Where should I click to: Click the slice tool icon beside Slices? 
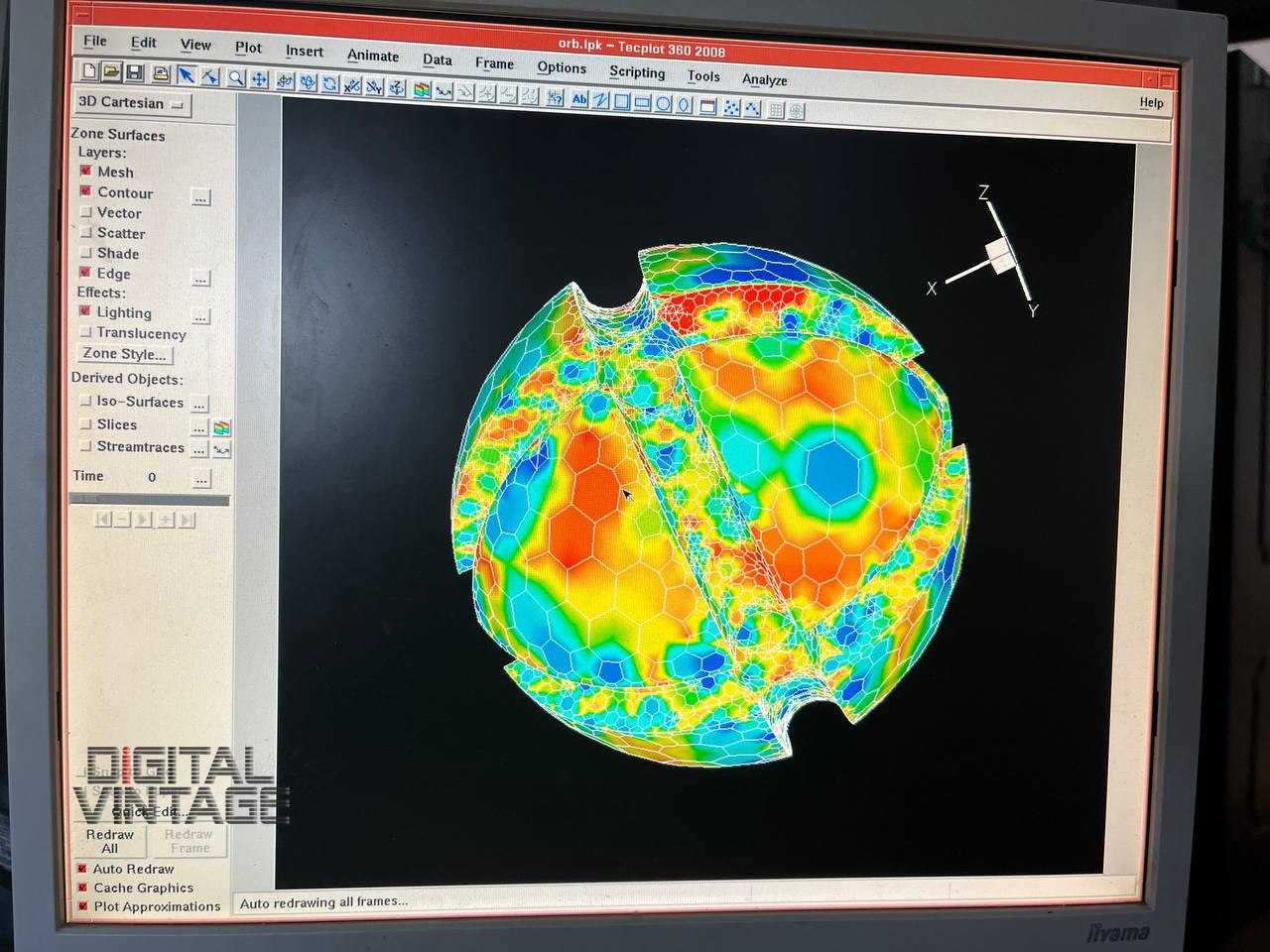[x=221, y=428]
